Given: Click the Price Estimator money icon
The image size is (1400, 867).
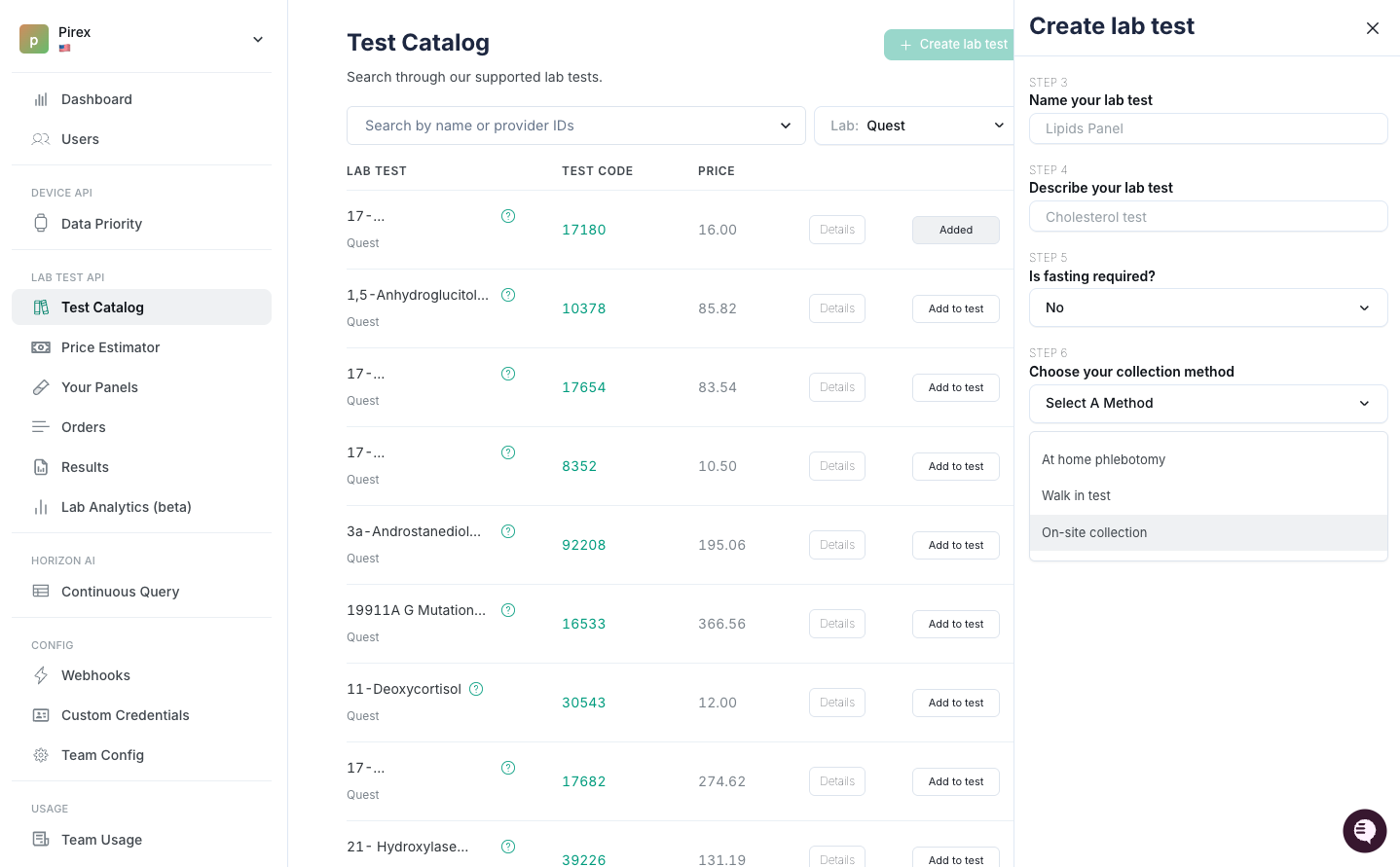Looking at the screenshot, I should [41, 347].
